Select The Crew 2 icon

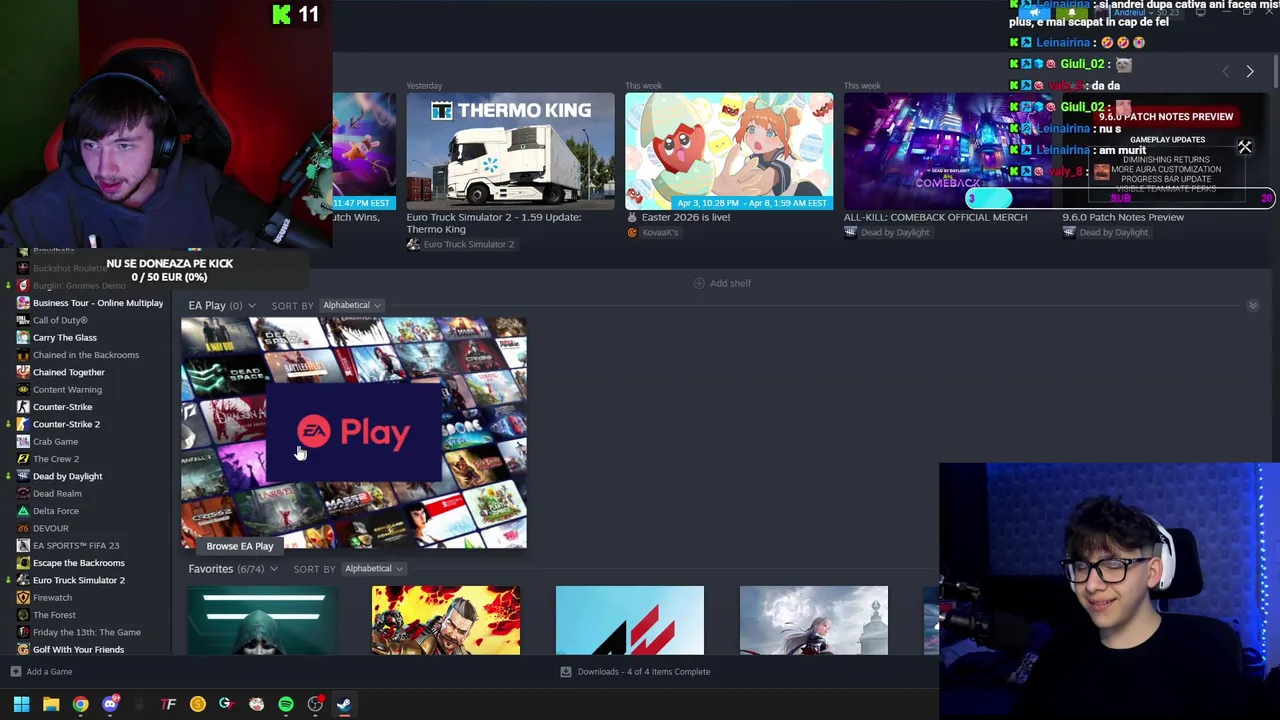23,459
